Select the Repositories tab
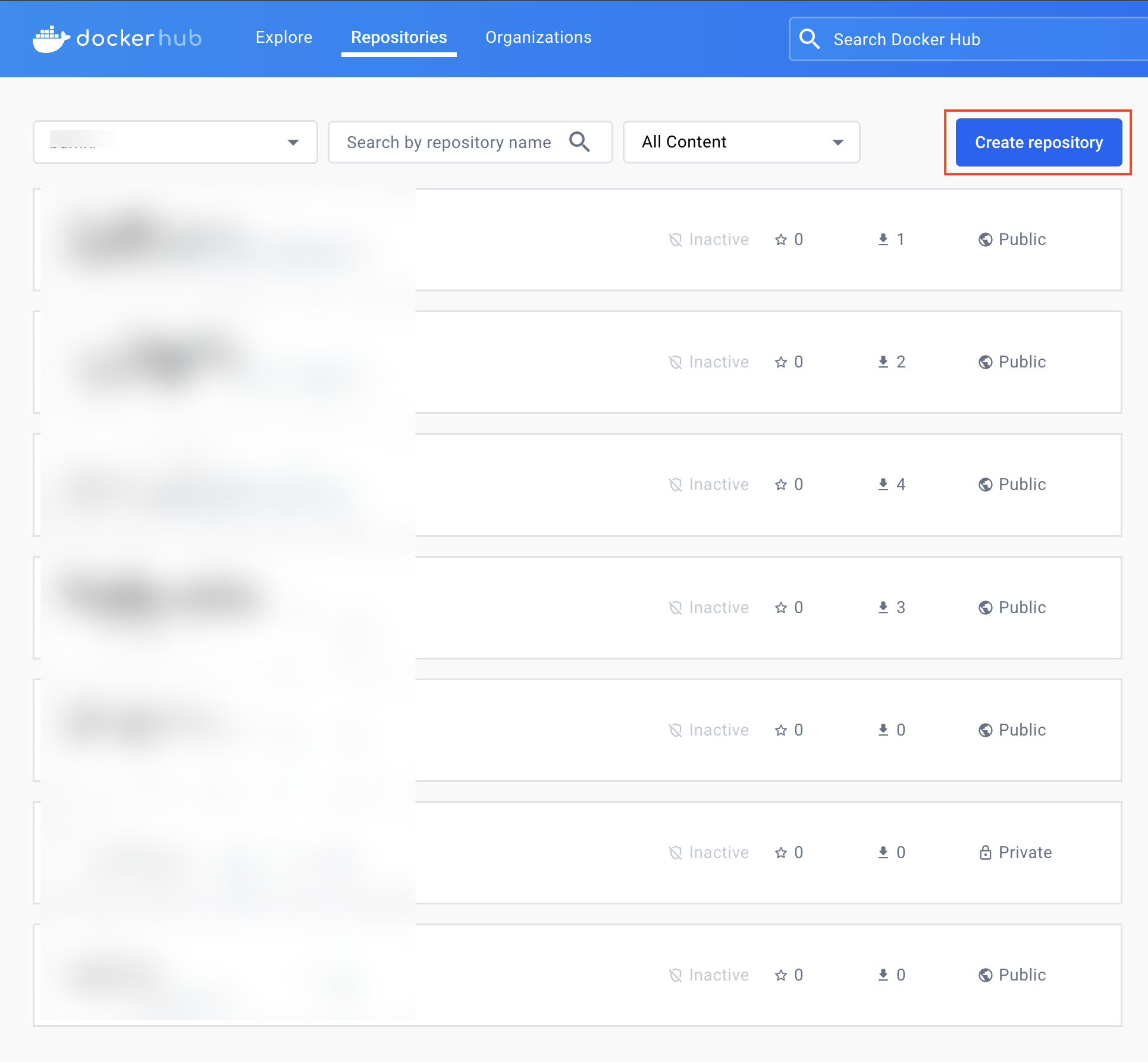The width and height of the screenshot is (1148, 1062). (399, 37)
